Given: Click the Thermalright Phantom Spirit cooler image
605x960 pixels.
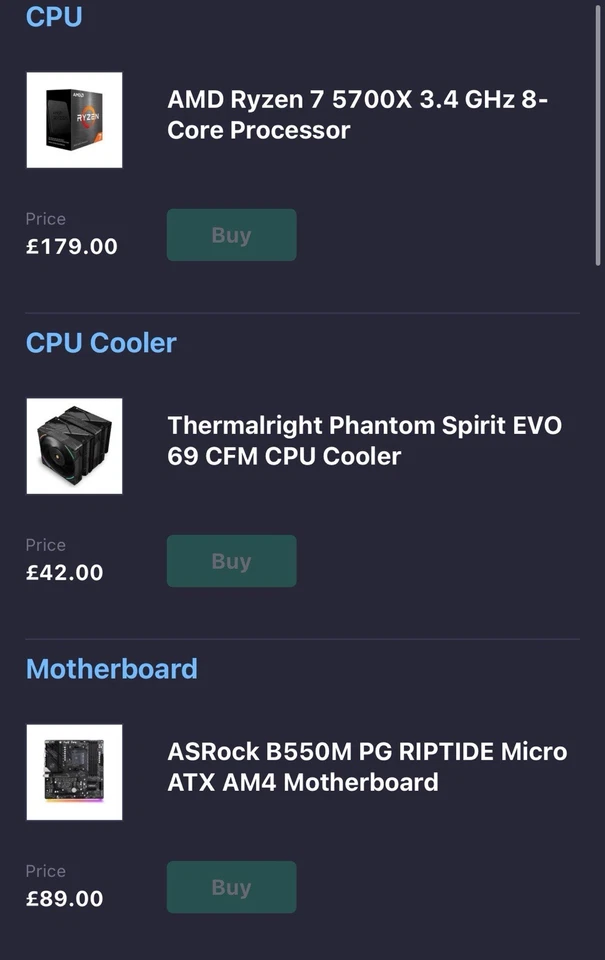Looking at the screenshot, I should point(74,446).
